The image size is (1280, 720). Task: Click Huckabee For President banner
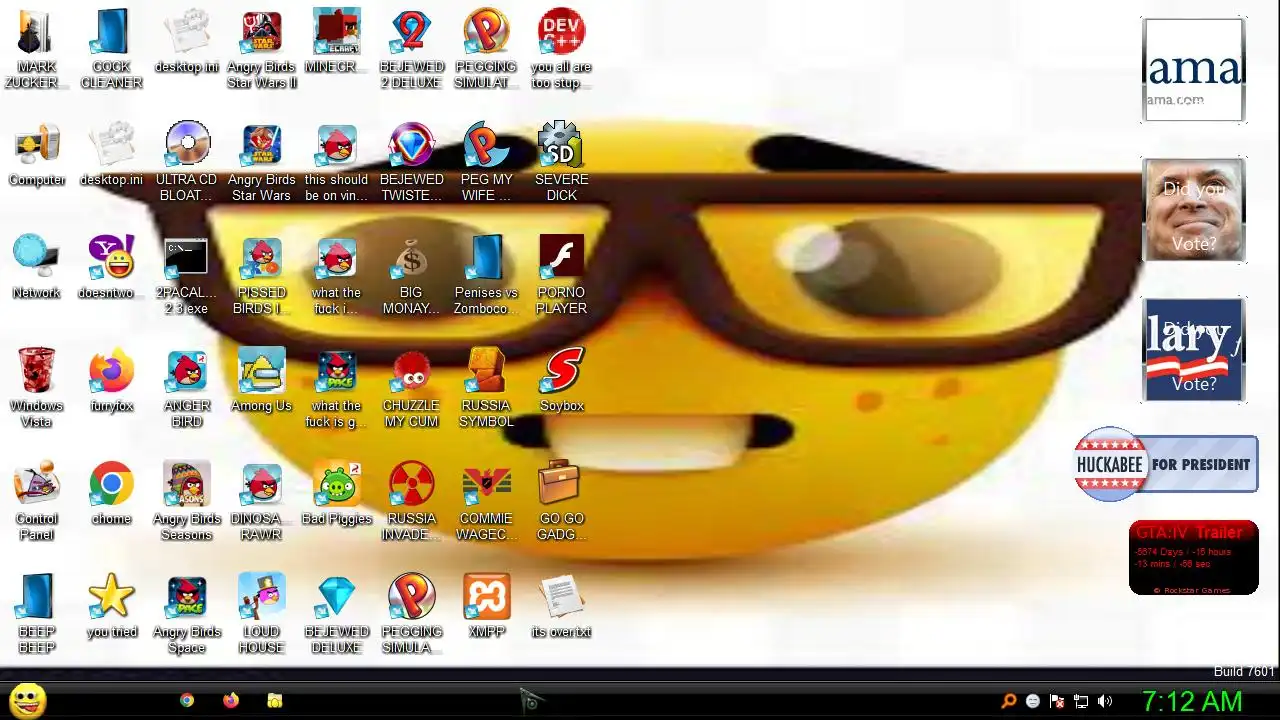coord(1166,464)
